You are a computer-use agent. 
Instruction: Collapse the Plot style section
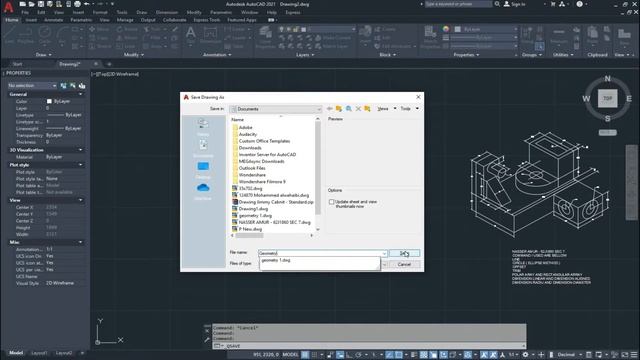click(x=80, y=165)
